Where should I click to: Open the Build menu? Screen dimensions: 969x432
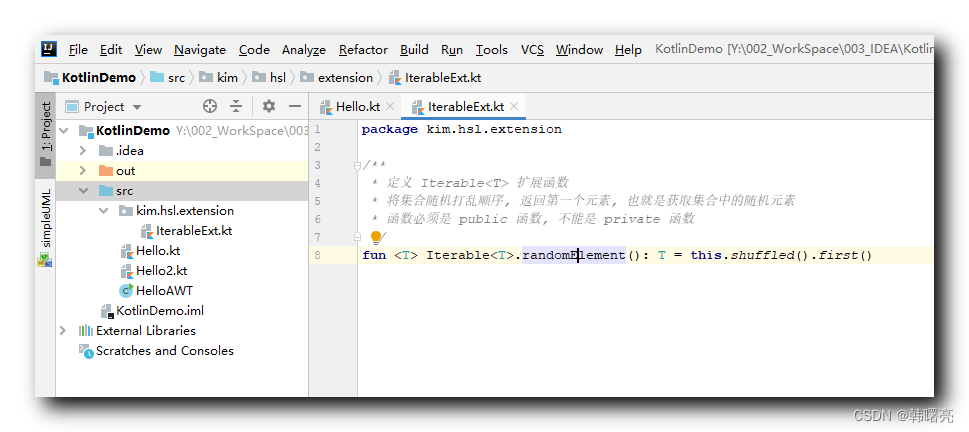point(414,50)
